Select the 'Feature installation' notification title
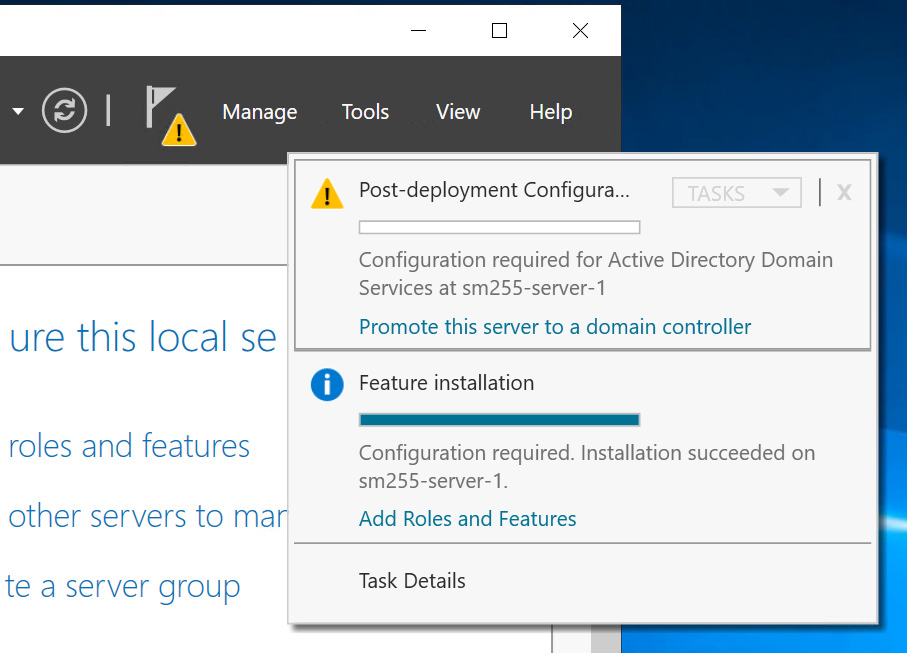 [446, 383]
